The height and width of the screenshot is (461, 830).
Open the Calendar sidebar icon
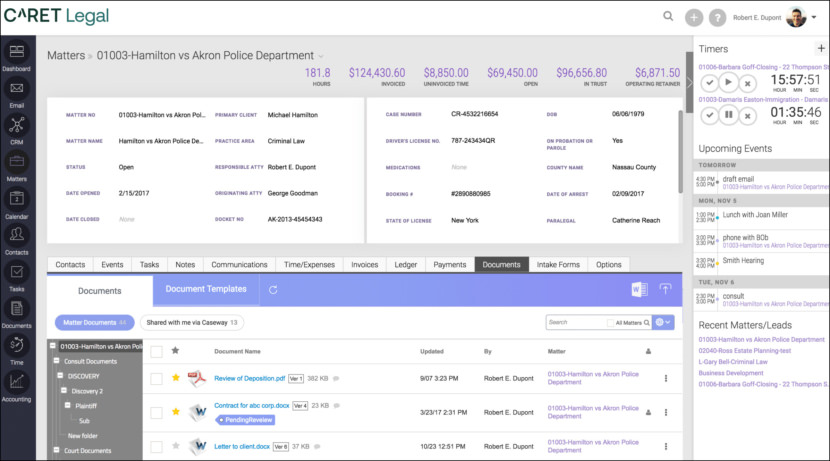[x=16, y=198]
